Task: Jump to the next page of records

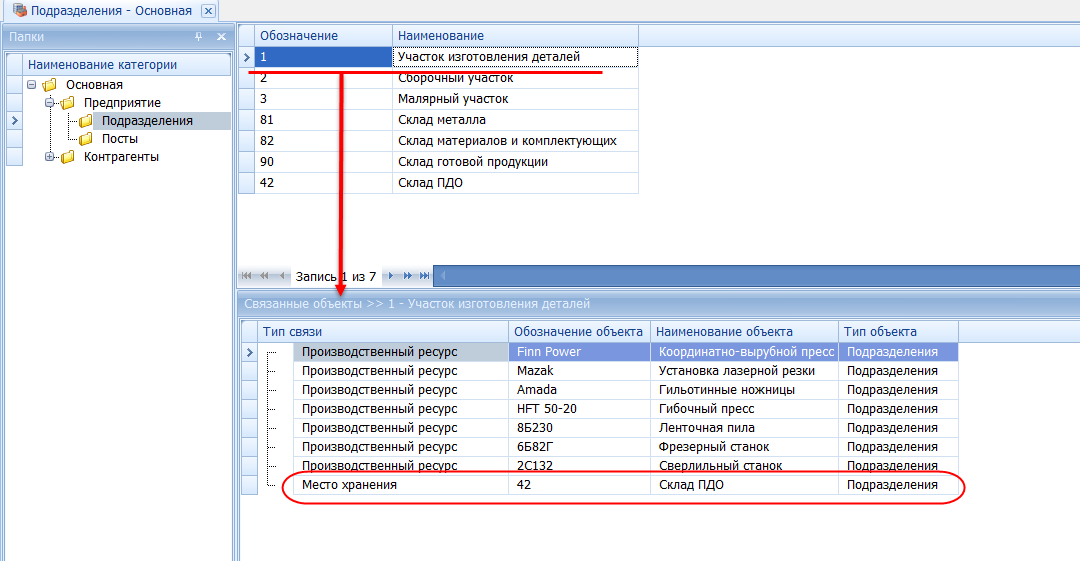Action: (x=408, y=275)
